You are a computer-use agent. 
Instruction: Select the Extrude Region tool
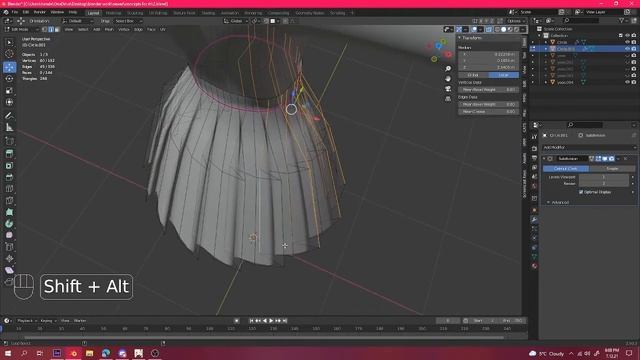point(9,153)
